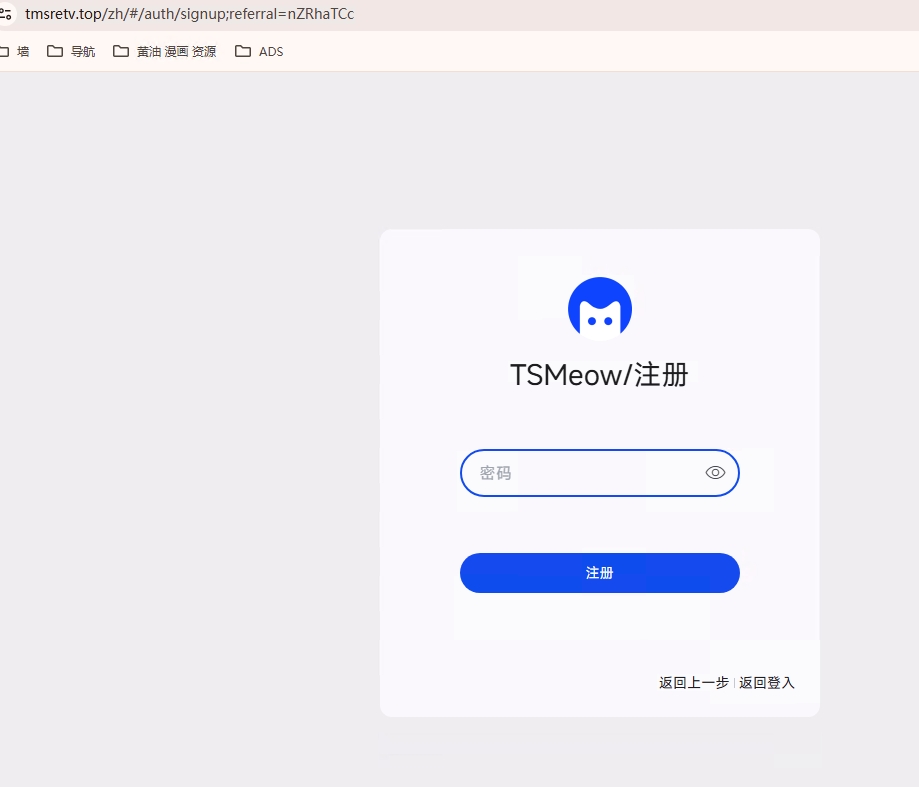The height and width of the screenshot is (787, 919).
Task: Follow the 返回登入 link
Action: coord(767,683)
